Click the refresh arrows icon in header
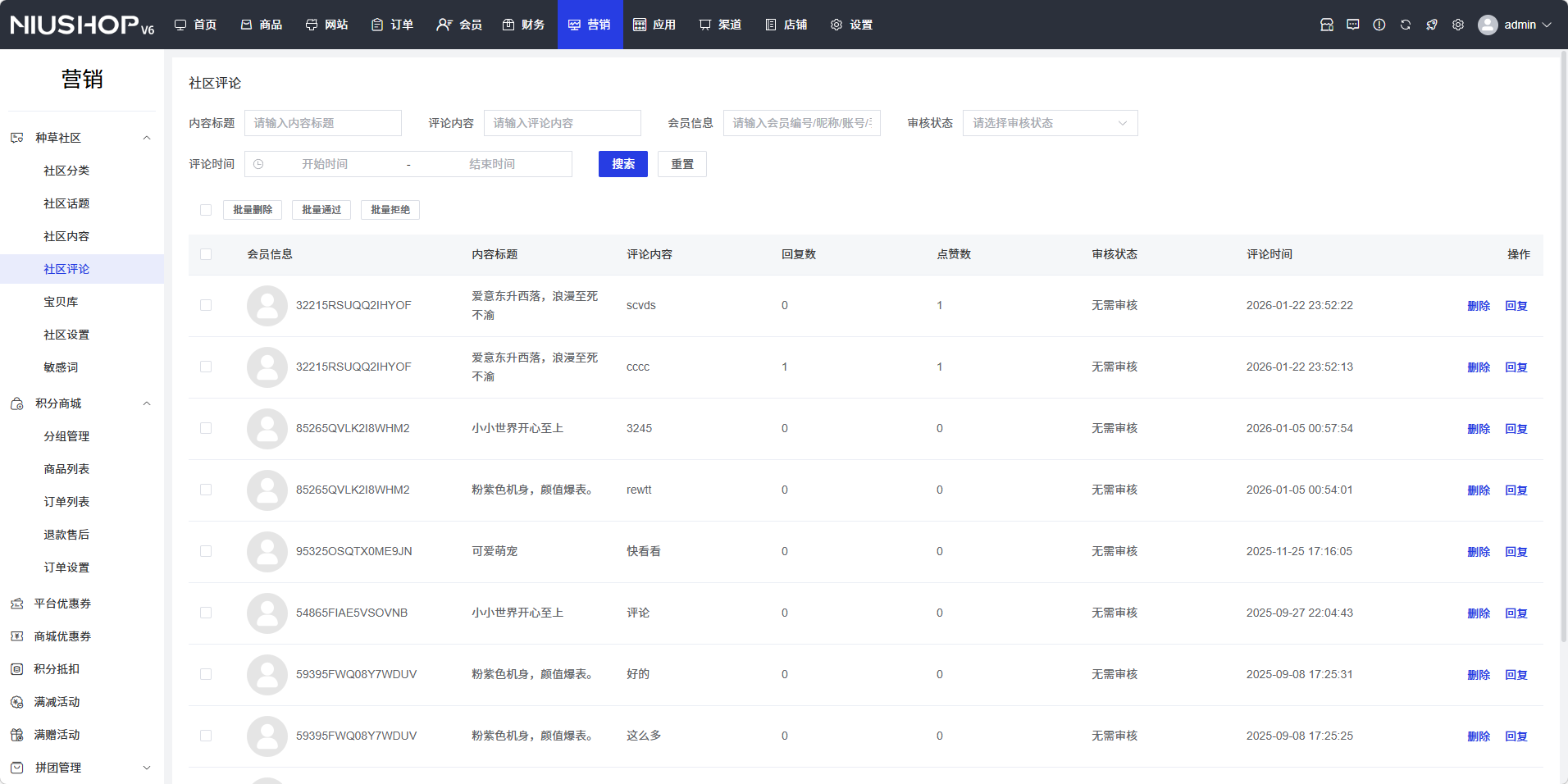Viewport: 1568px width, 784px height. 1405,25
